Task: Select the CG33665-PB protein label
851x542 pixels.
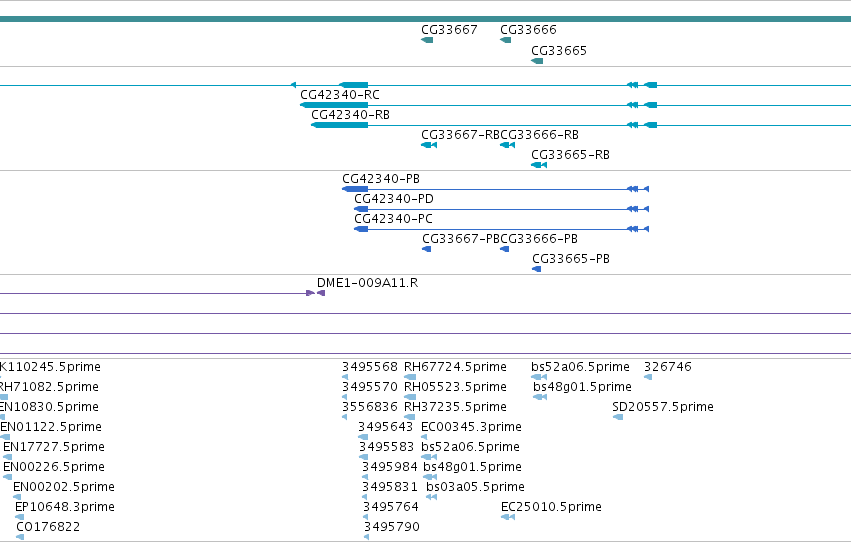Action: point(571,259)
